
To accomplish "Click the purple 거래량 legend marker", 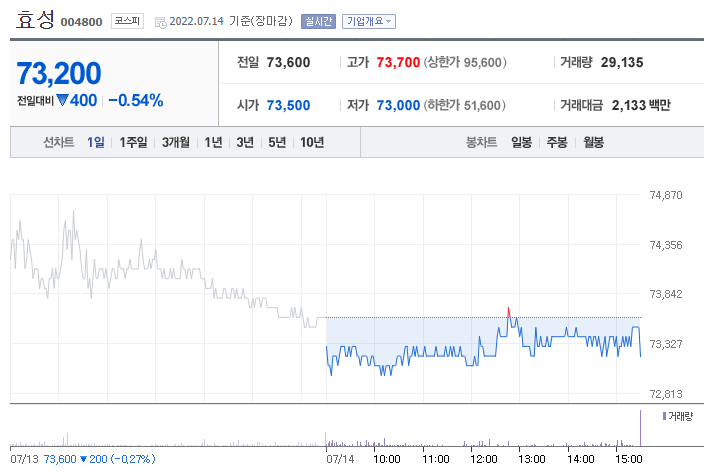I will (664, 416).
